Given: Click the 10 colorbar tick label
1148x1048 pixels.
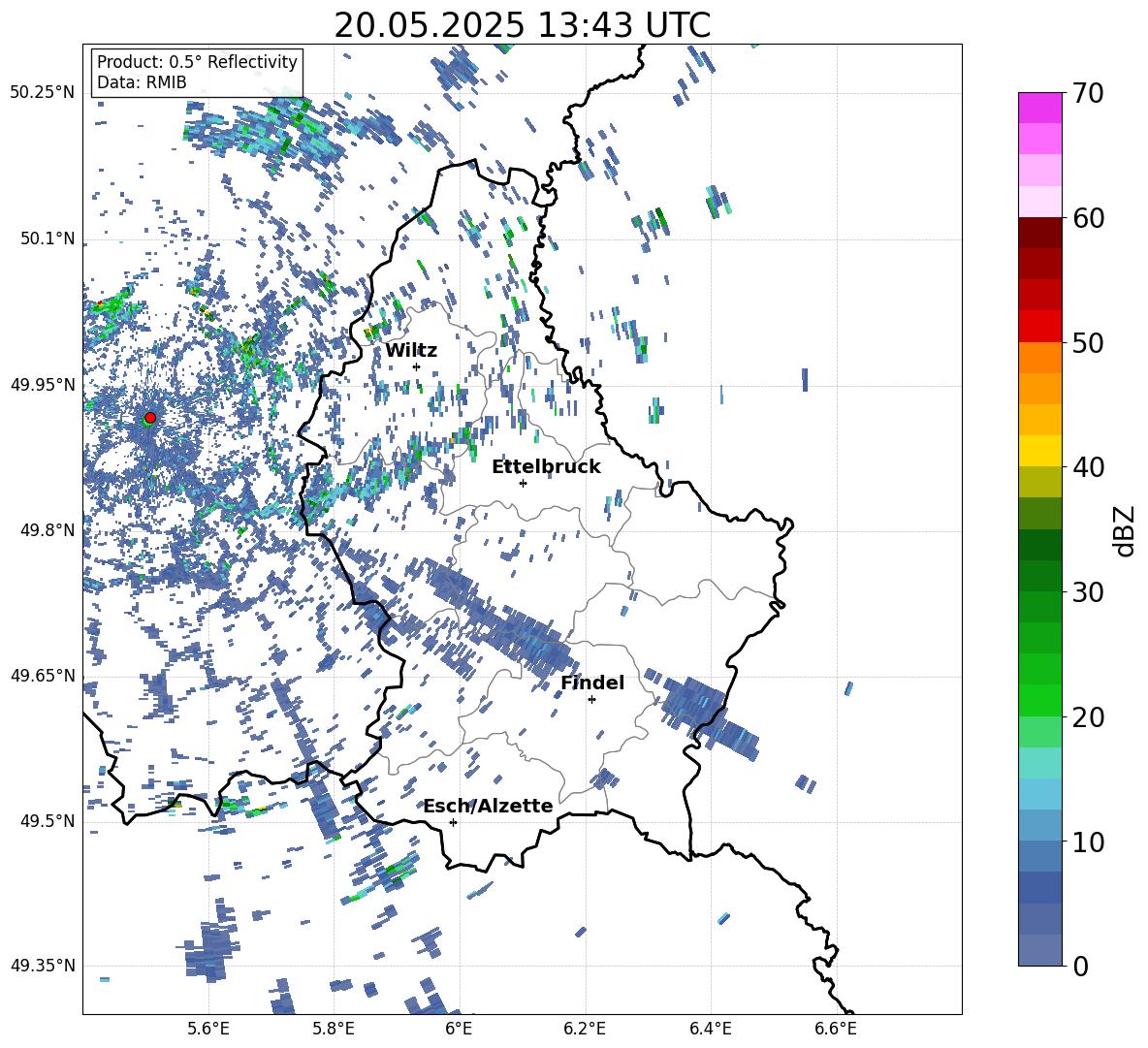Looking at the screenshot, I should (1088, 842).
